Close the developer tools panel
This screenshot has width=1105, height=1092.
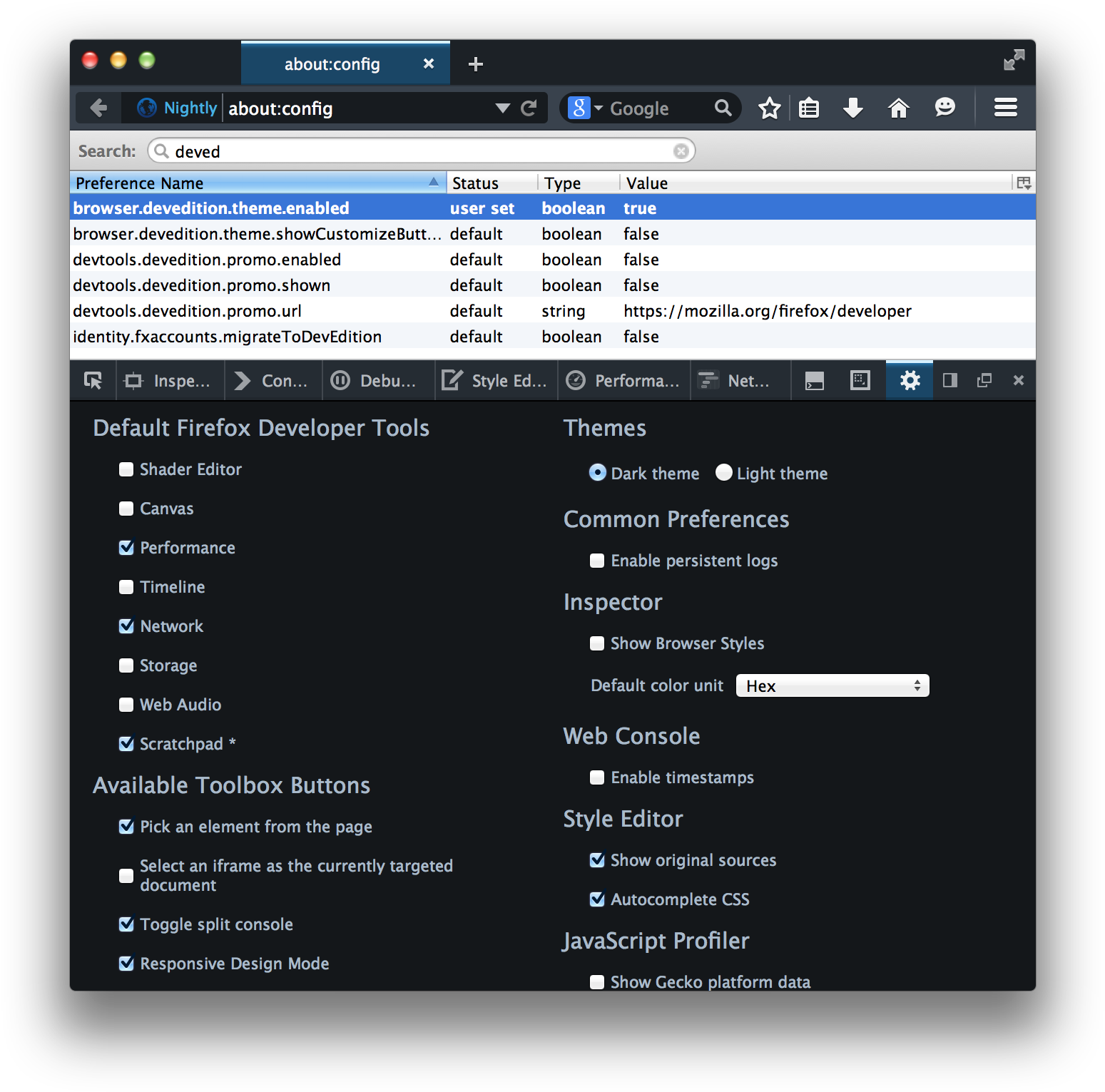click(x=1019, y=380)
